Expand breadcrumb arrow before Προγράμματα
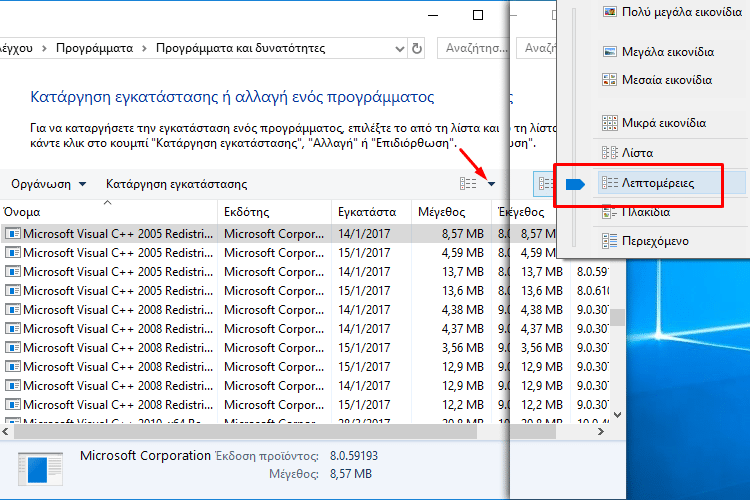Viewport: 750px width, 500px height. 44,48
